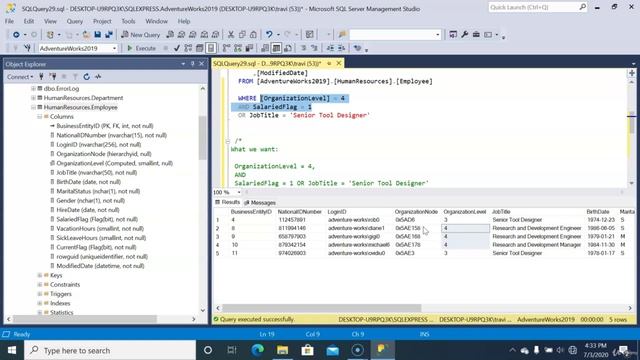
Task: Toggle Include Live Query Statistics
Action: [x=238, y=48]
